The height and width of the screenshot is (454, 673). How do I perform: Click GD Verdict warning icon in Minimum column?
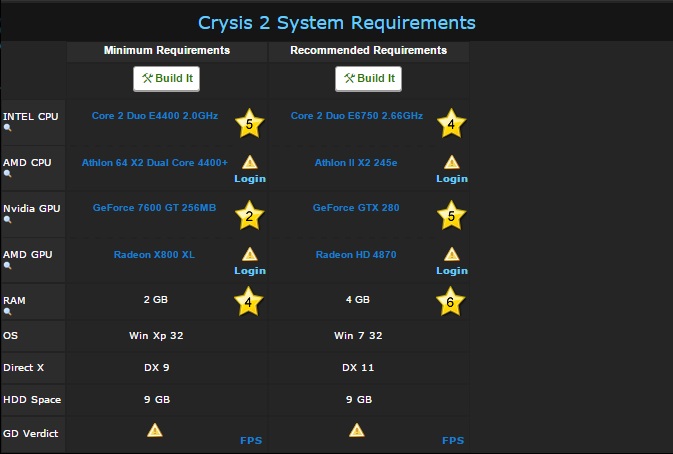pos(155,430)
